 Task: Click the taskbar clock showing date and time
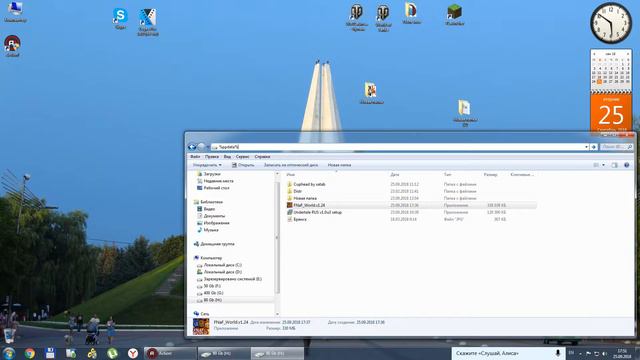click(623, 353)
